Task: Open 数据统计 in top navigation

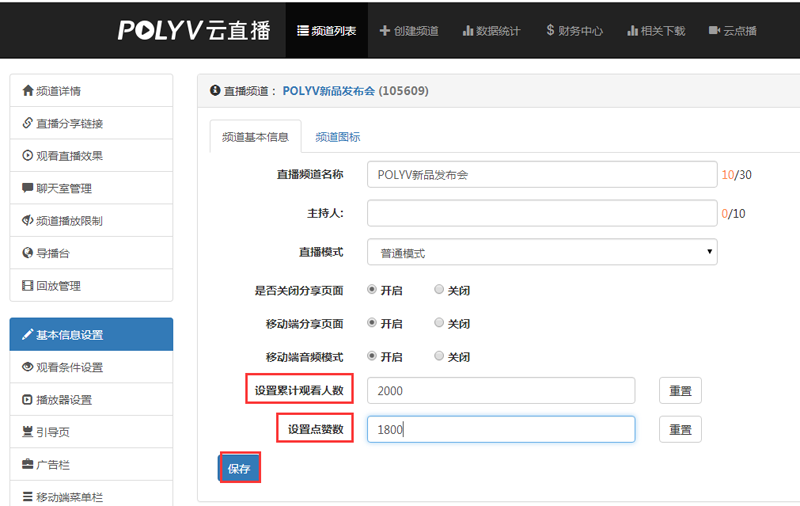Action: pos(491,31)
